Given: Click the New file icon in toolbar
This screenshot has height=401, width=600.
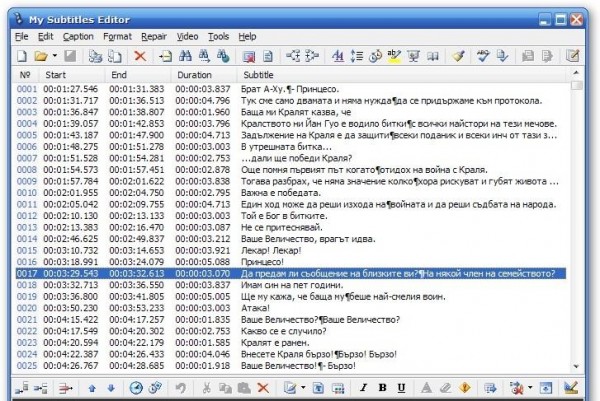Looking at the screenshot, I should click(x=22, y=56).
